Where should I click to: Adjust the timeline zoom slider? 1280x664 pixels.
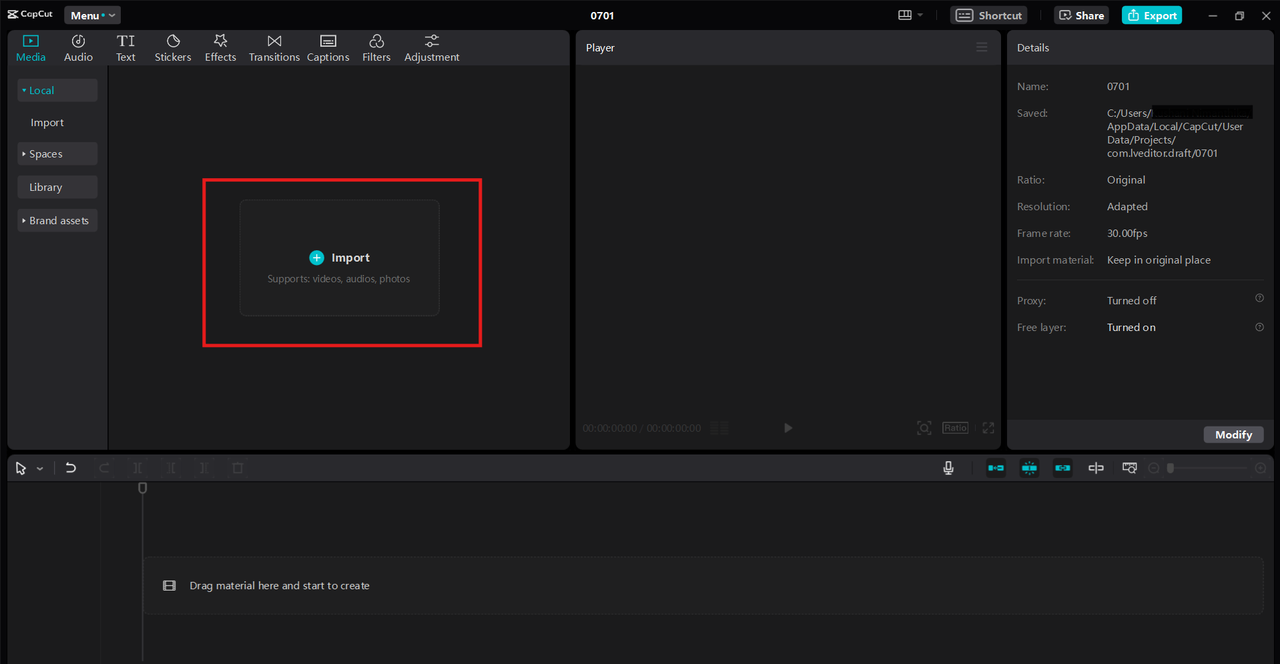point(1207,468)
